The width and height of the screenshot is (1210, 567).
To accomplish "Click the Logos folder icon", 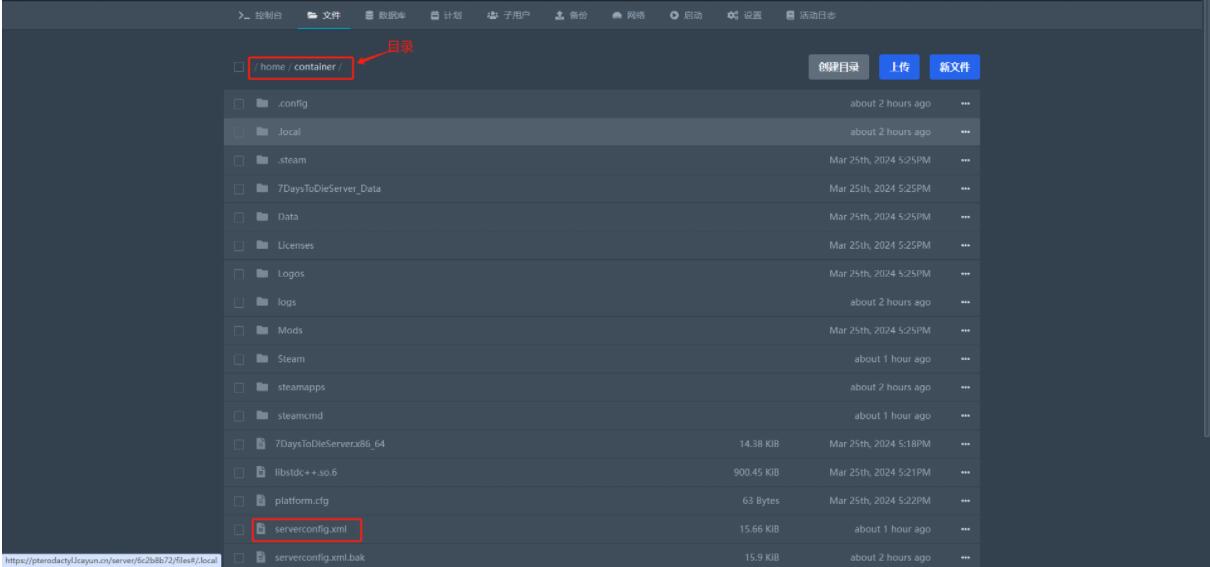I will 262,273.
